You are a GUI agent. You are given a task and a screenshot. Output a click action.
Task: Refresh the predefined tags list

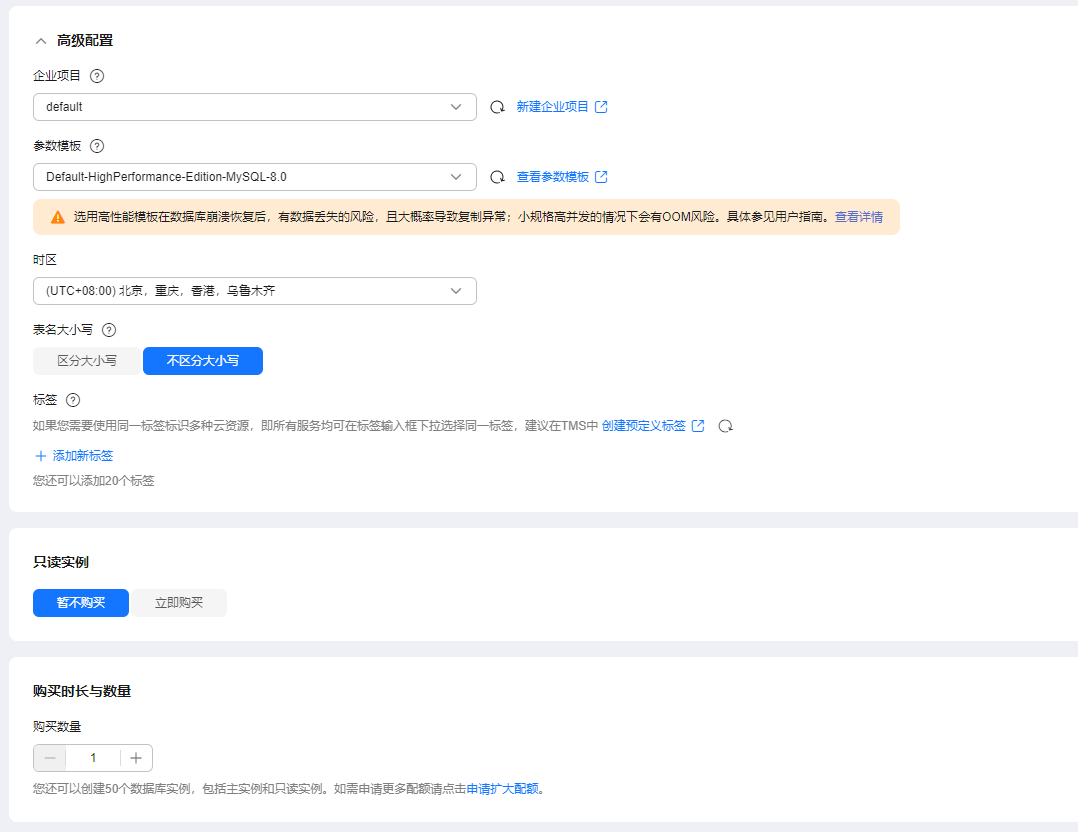[726, 426]
